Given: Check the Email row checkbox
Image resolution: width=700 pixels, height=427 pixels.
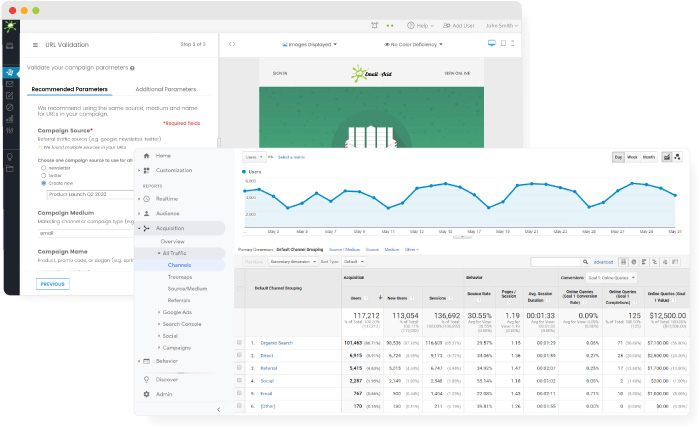Looking at the screenshot, I should pos(239,393).
